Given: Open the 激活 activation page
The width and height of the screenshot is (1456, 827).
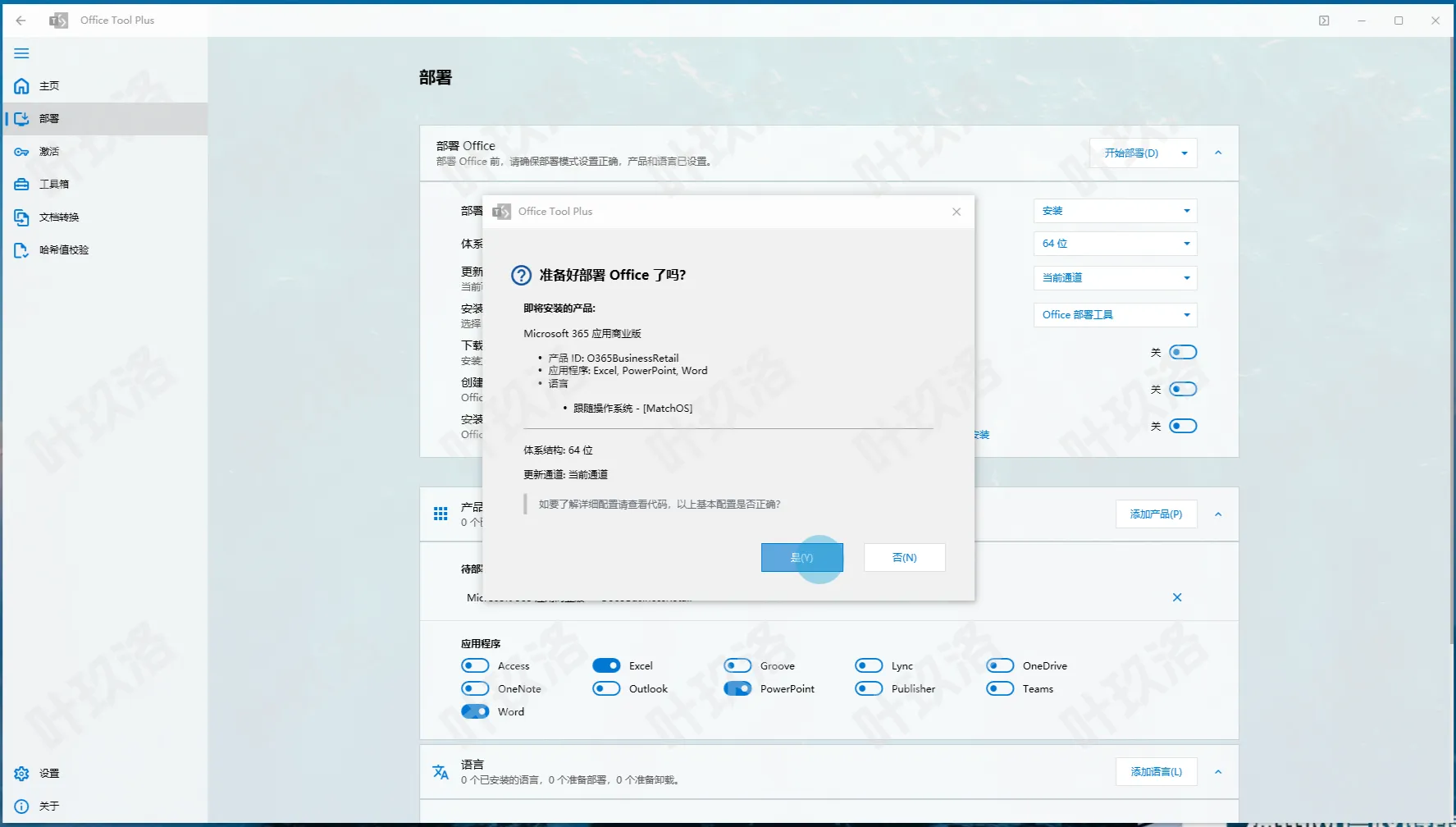Looking at the screenshot, I should click(x=105, y=152).
